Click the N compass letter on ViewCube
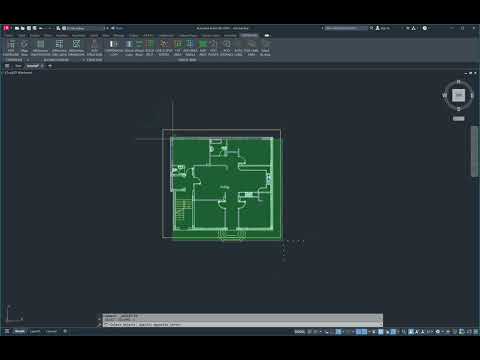 pos(458,82)
